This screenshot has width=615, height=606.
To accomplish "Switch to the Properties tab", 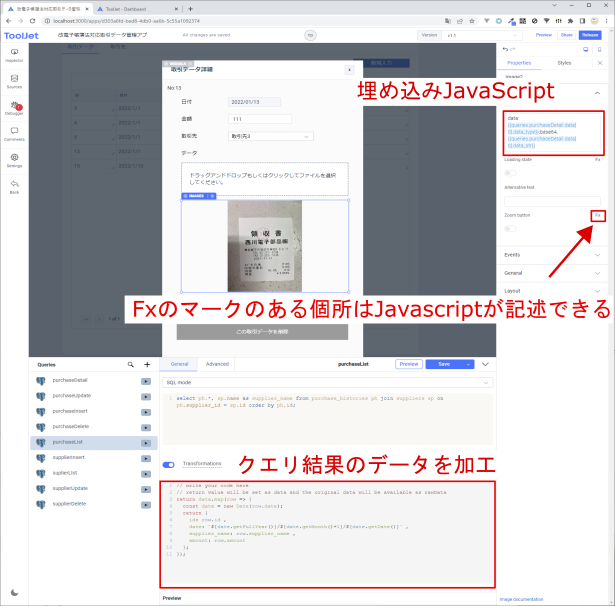I will coord(519,63).
